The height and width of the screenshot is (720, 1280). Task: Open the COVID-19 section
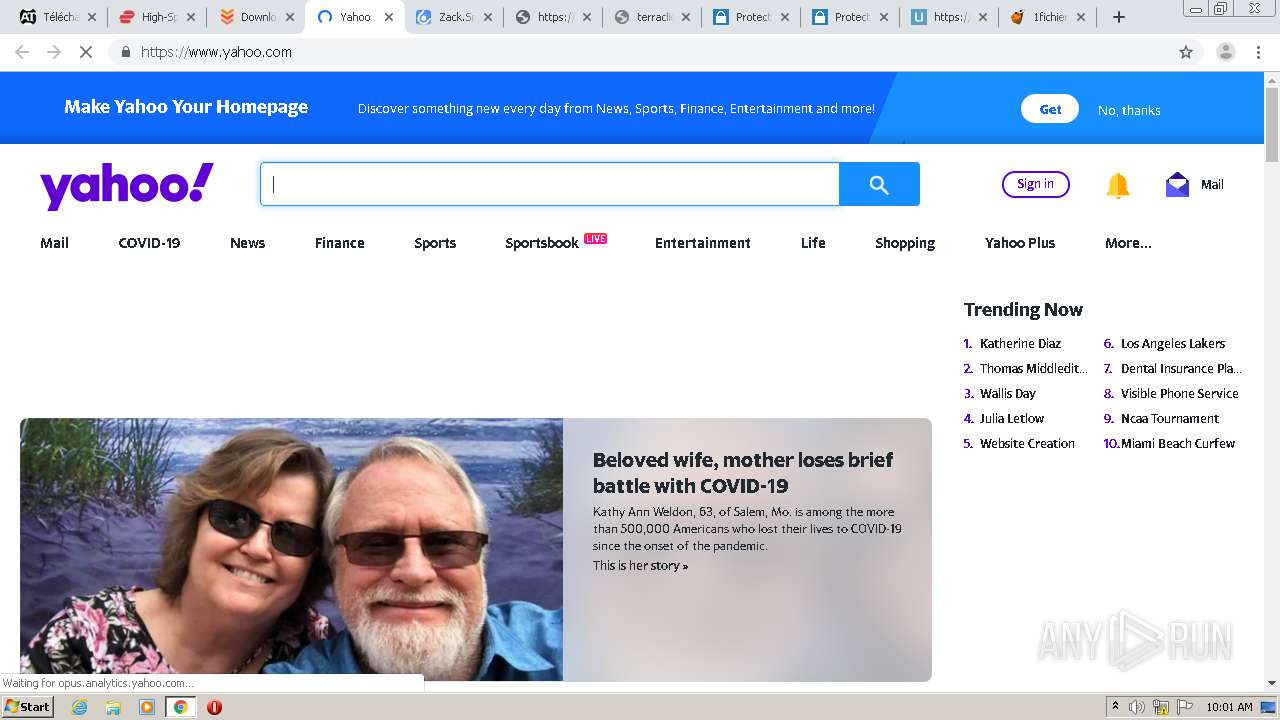(x=149, y=243)
